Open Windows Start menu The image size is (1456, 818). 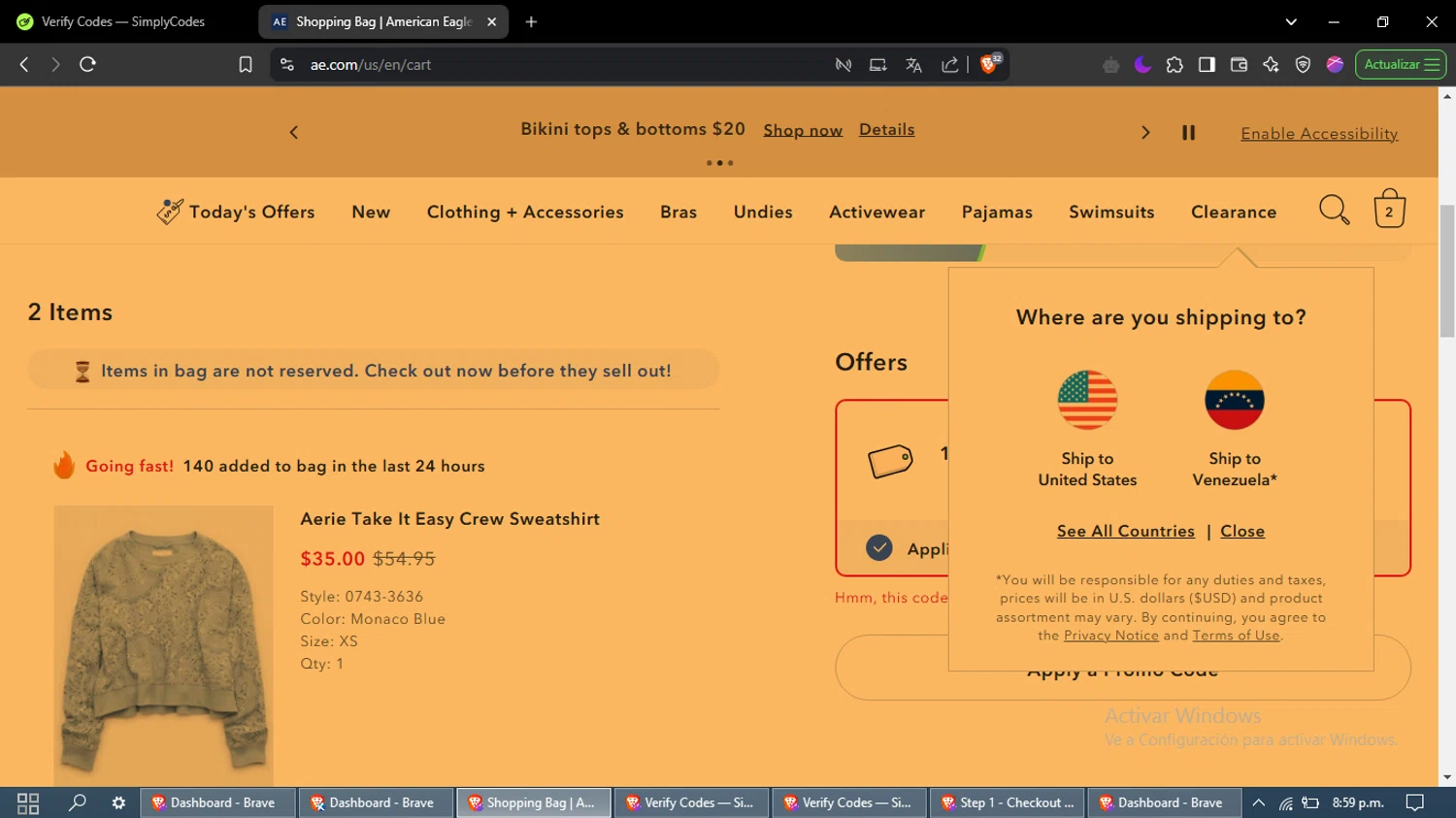click(28, 802)
